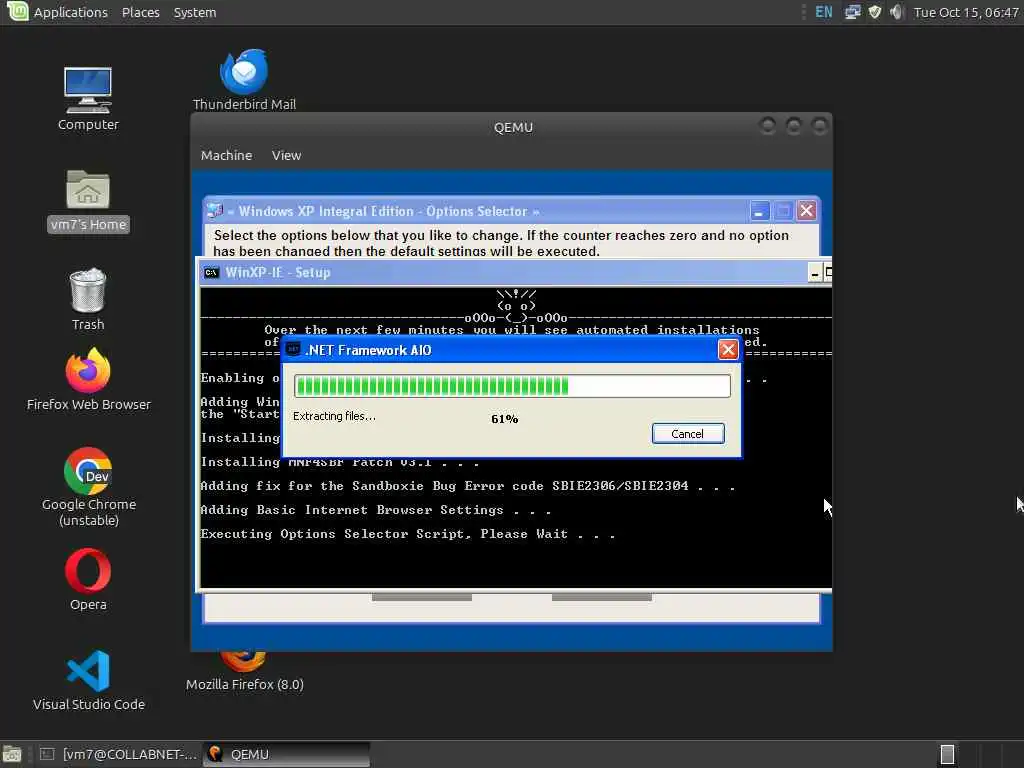Click the Sandboxie Bug Error code console line
1024x768 pixels.
tap(468, 486)
